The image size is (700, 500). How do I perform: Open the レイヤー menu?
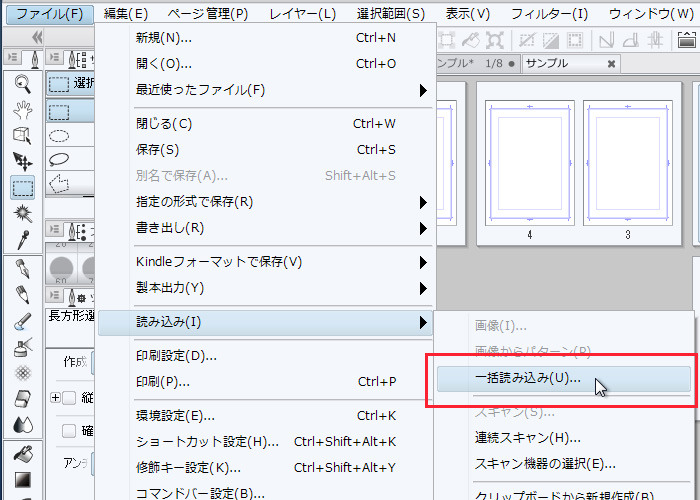303,14
